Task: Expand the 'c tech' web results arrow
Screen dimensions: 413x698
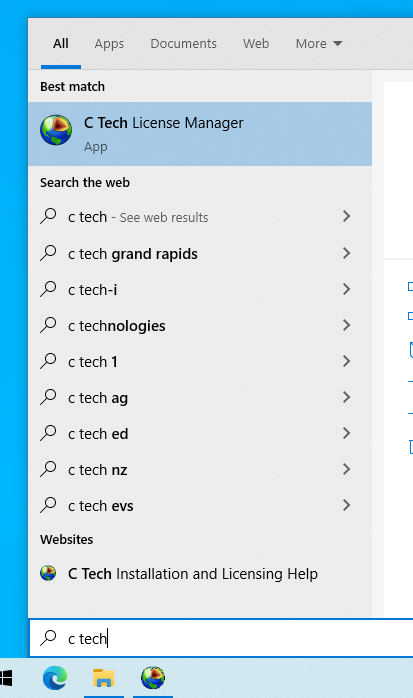Action: click(x=346, y=216)
